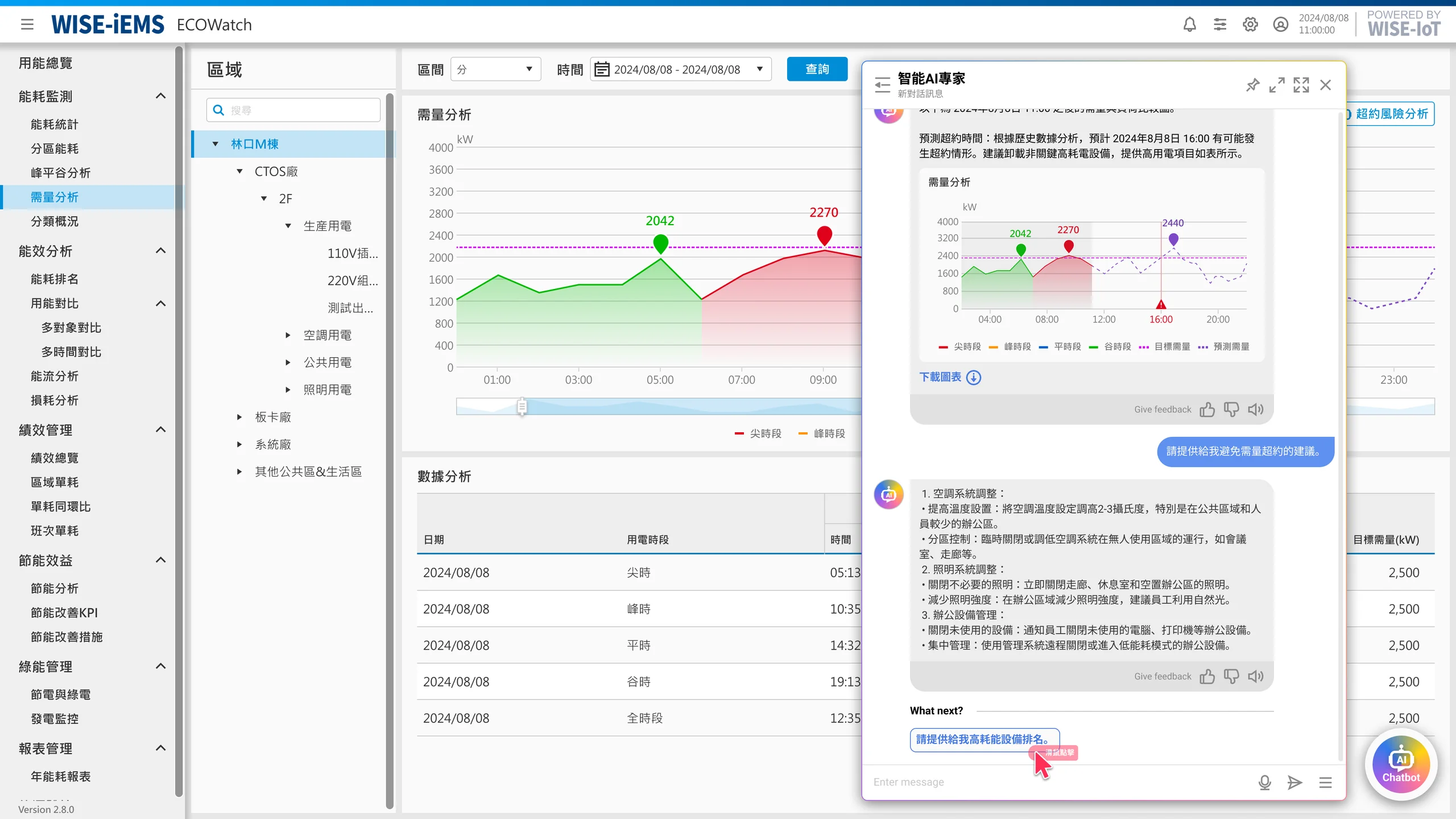
Task: Close the AI expert chat panel
Action: point(1326,85)
